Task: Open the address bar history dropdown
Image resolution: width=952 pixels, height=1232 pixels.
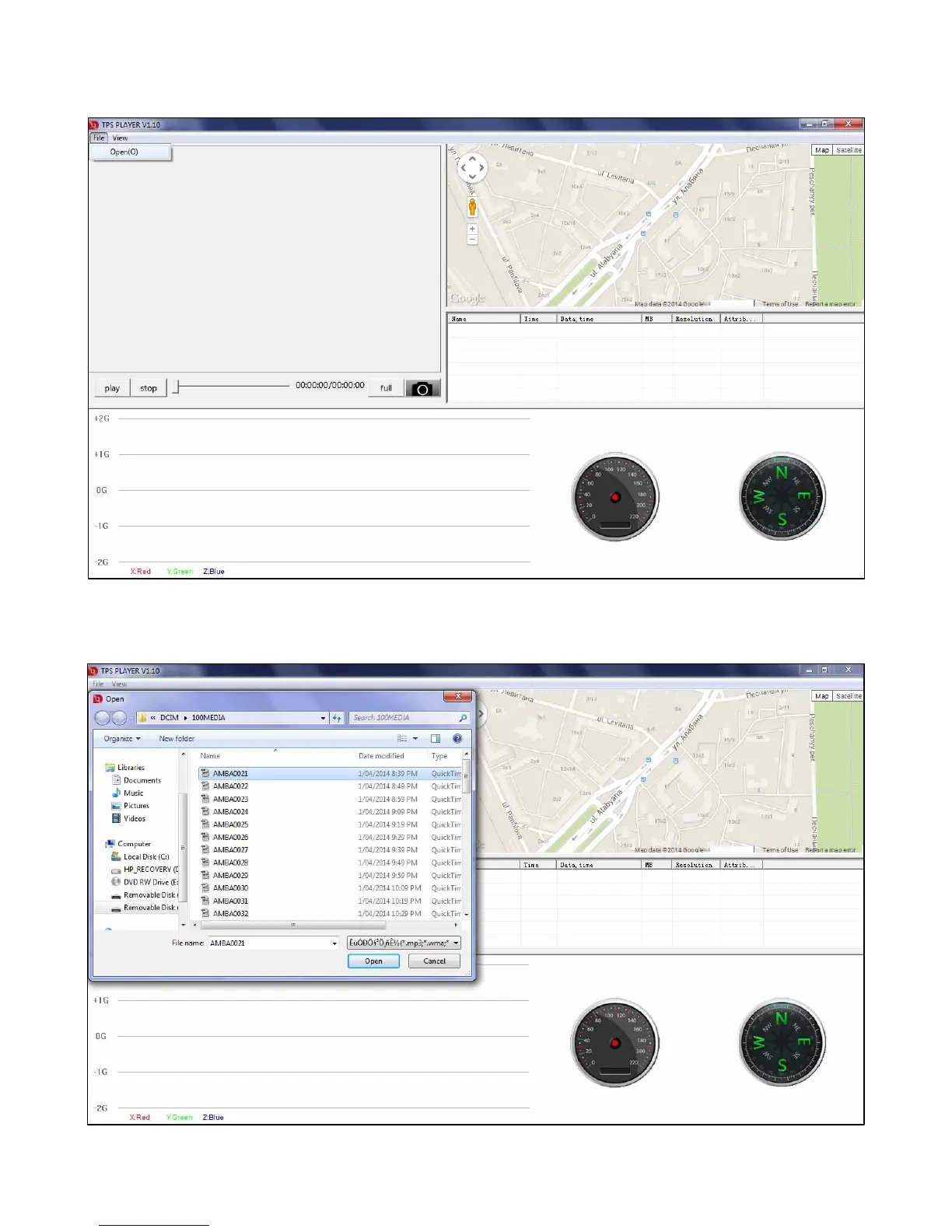Action: pos(323,718)
